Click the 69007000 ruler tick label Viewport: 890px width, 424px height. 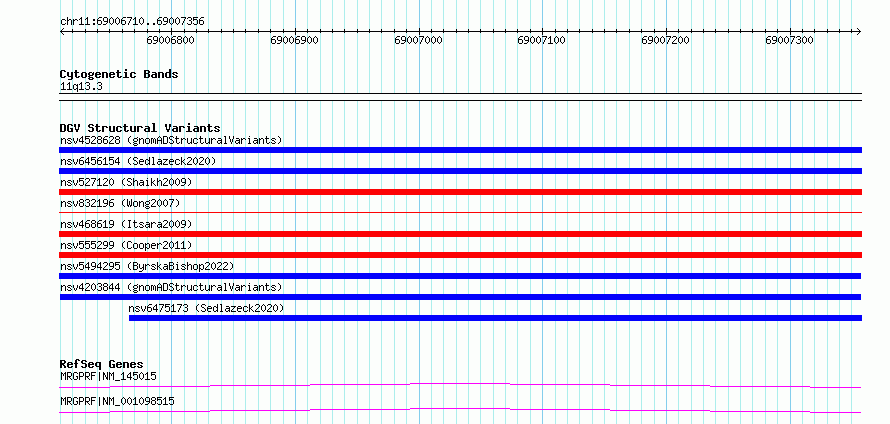click(418, 40)
